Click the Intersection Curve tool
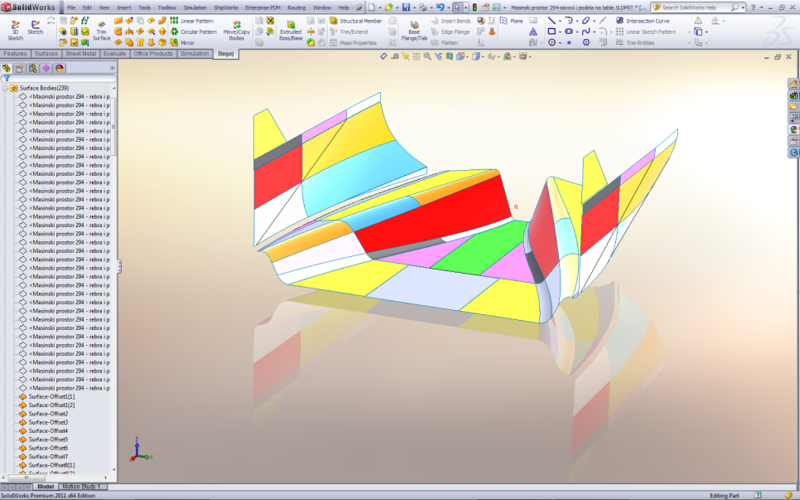800x500 pixels. [x=646, y=20]
